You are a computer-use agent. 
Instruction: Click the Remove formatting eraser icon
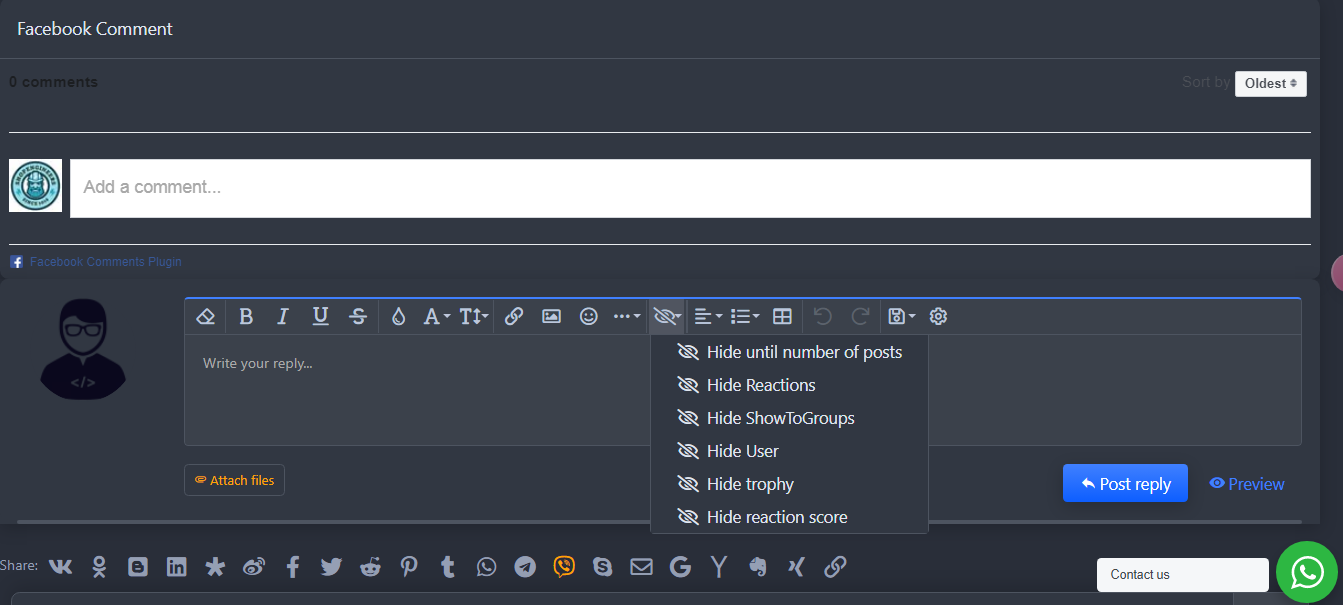pos(206,316)
